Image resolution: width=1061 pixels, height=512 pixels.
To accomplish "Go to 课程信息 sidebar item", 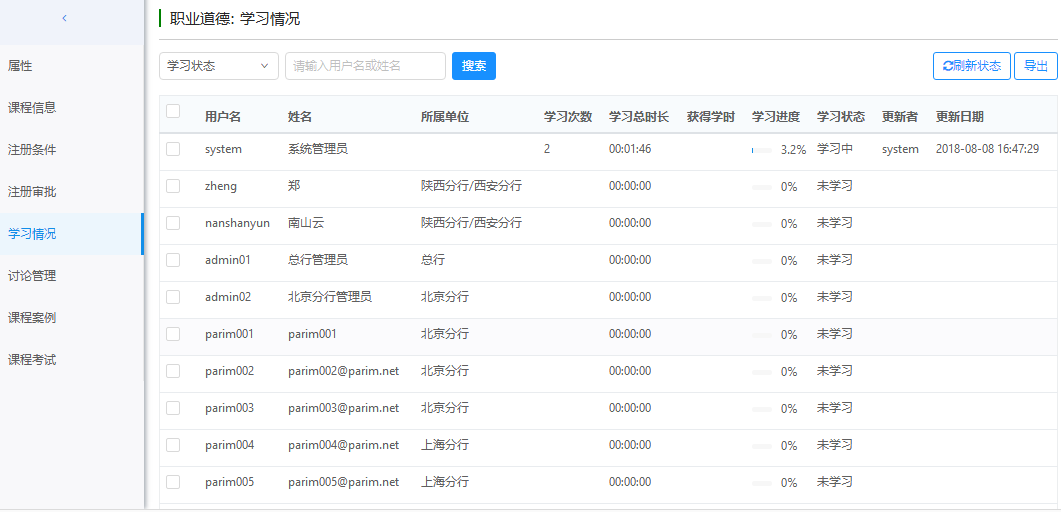I will pyautogui.click(x=32, y=108).
